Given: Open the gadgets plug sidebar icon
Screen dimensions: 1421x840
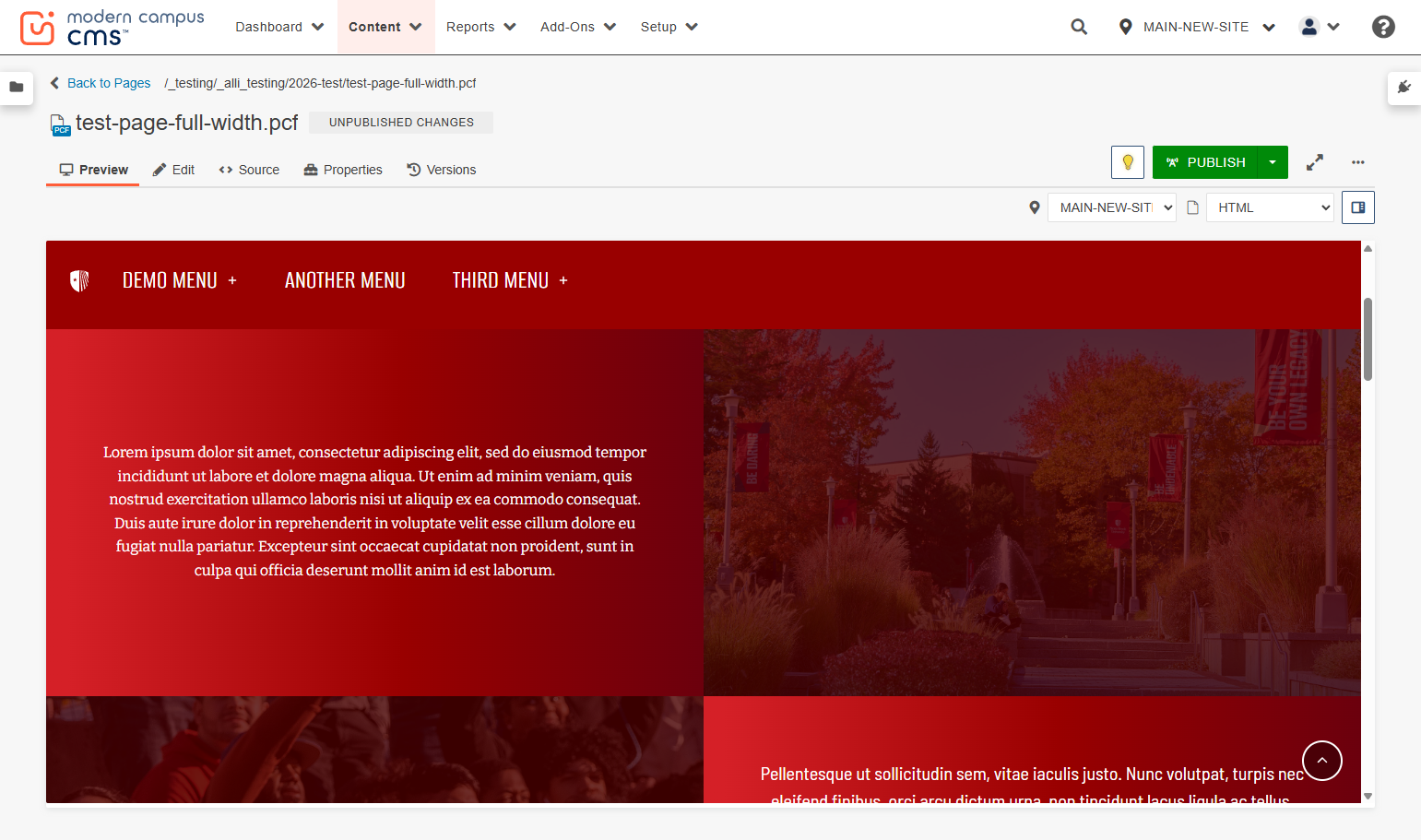Looking at the screenshot, I should click(1404, 88).
